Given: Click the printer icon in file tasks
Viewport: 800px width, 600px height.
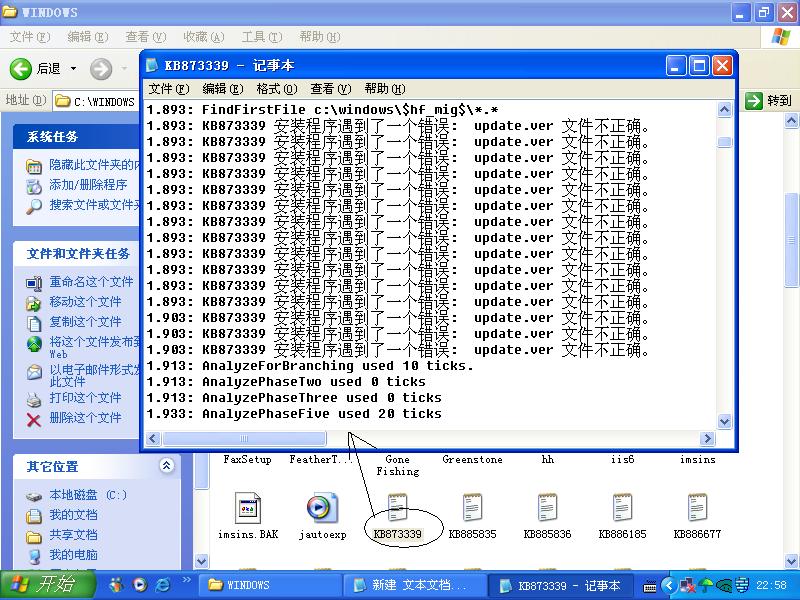Looking at the screenshot, I should (34, 399).
